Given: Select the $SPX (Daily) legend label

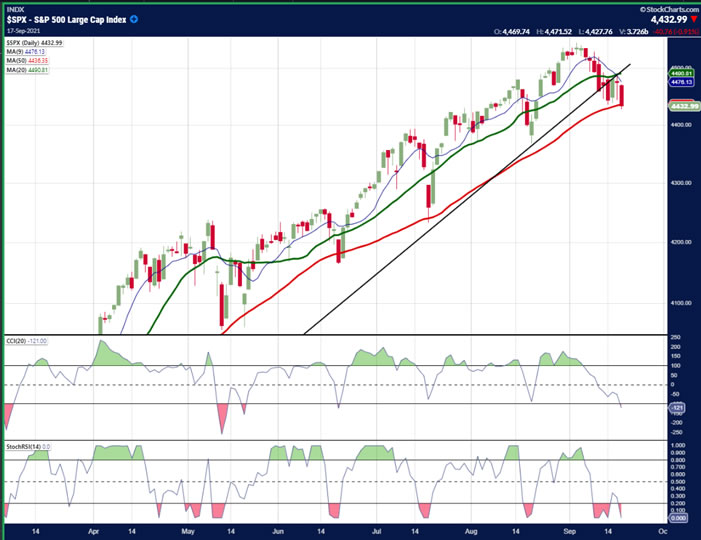Looking at the screenshot, I should coord(34,43).
